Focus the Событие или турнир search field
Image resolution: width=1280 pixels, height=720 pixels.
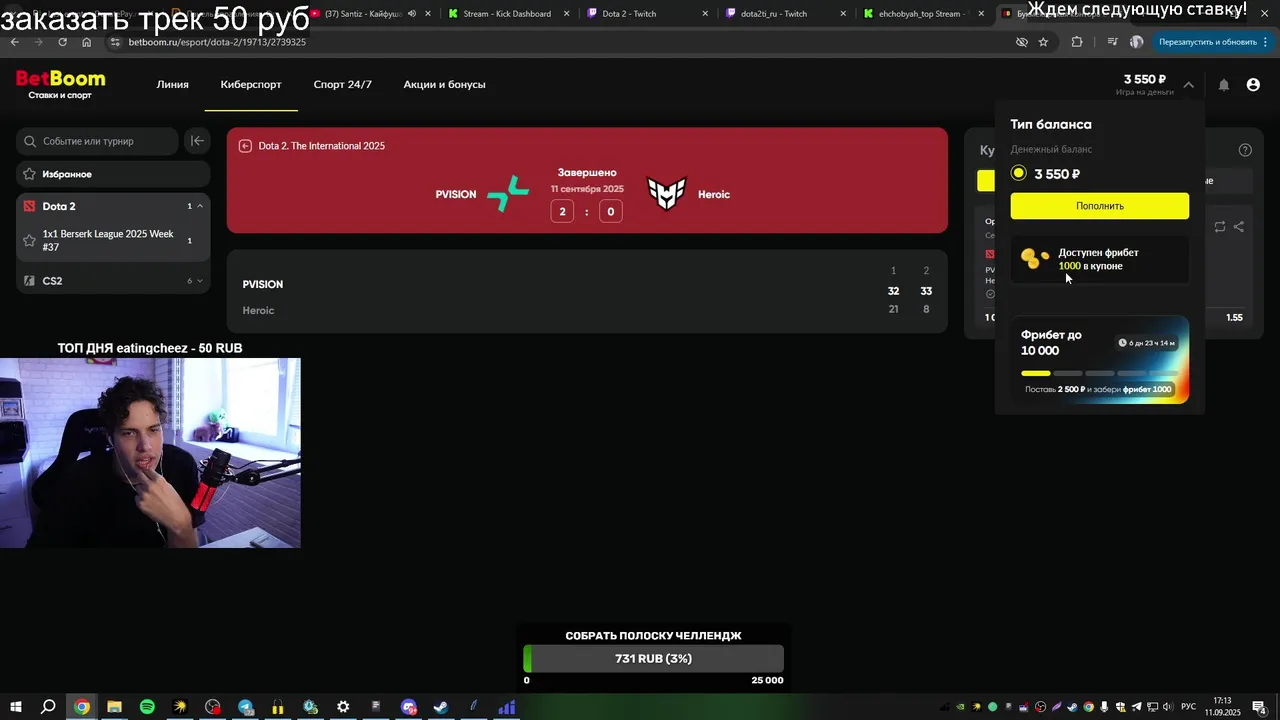pyautogui.click(x=97, y=141)
